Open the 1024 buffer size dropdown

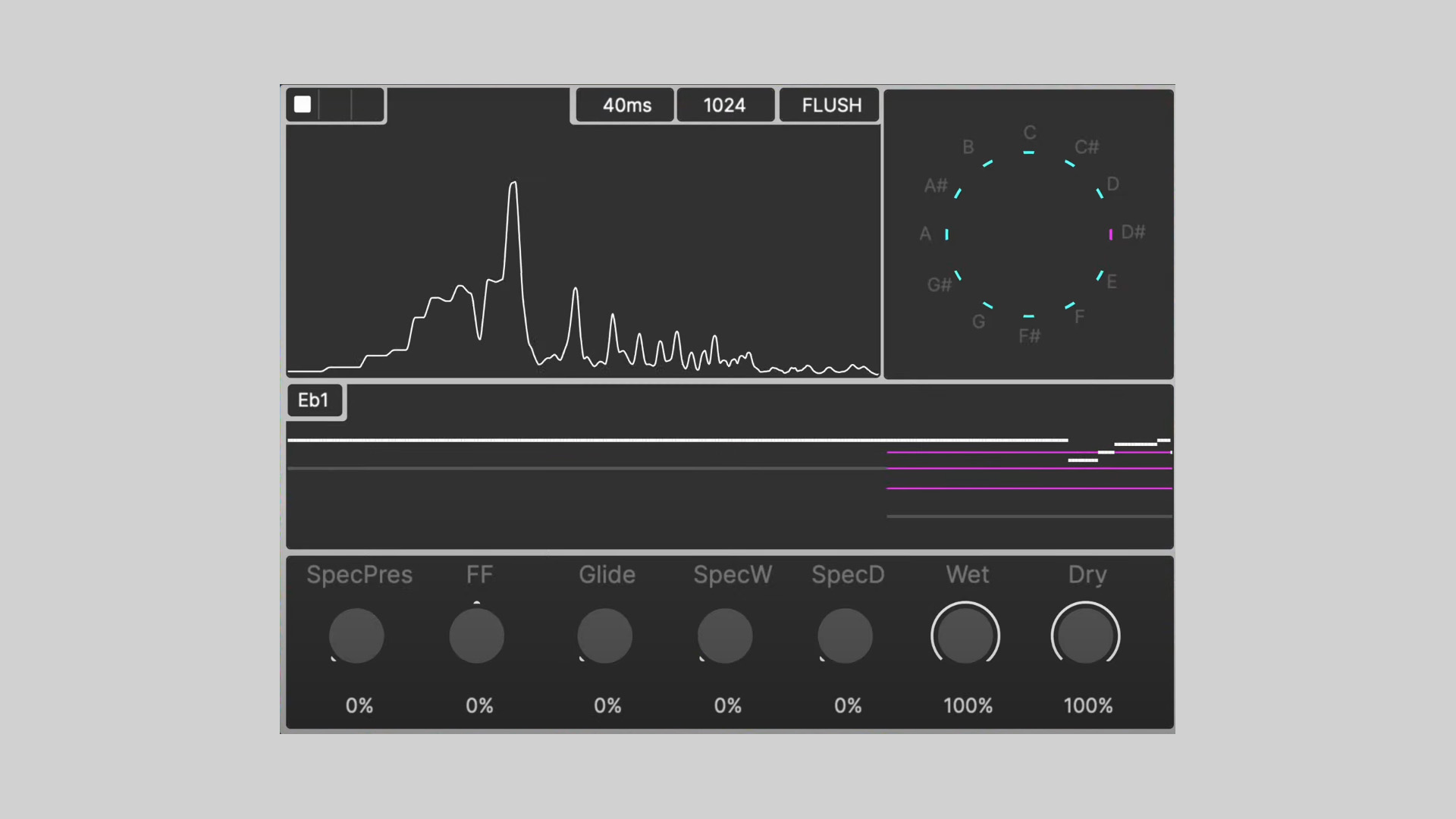click(724, 105)
